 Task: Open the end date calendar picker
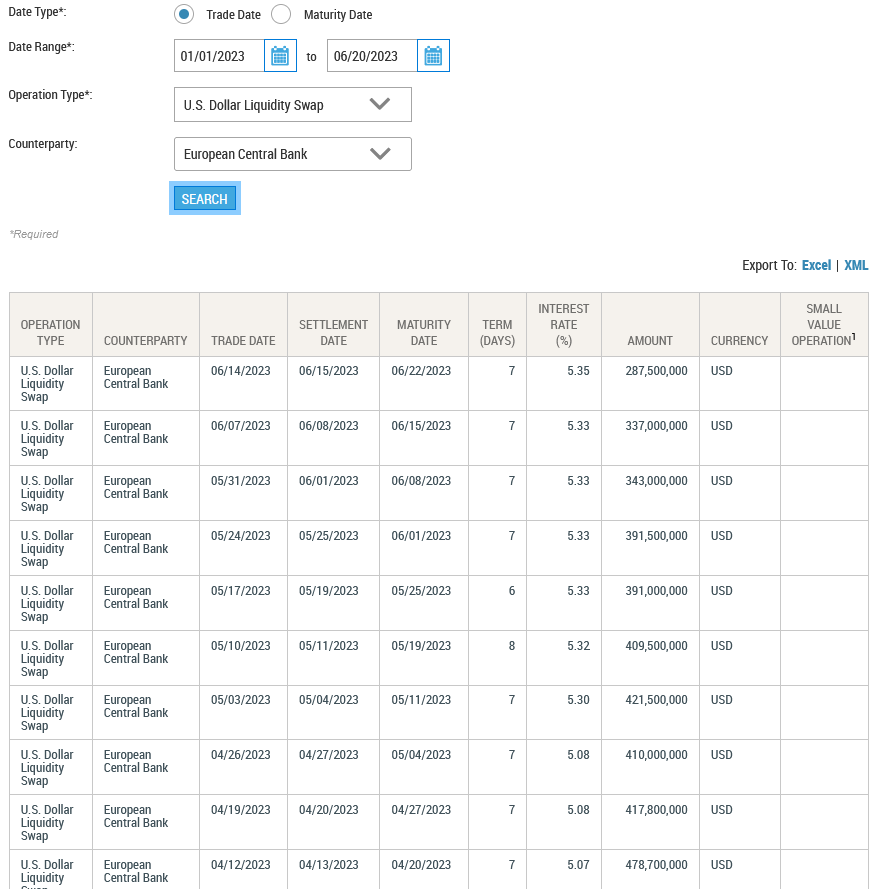[x=433, y=56]
